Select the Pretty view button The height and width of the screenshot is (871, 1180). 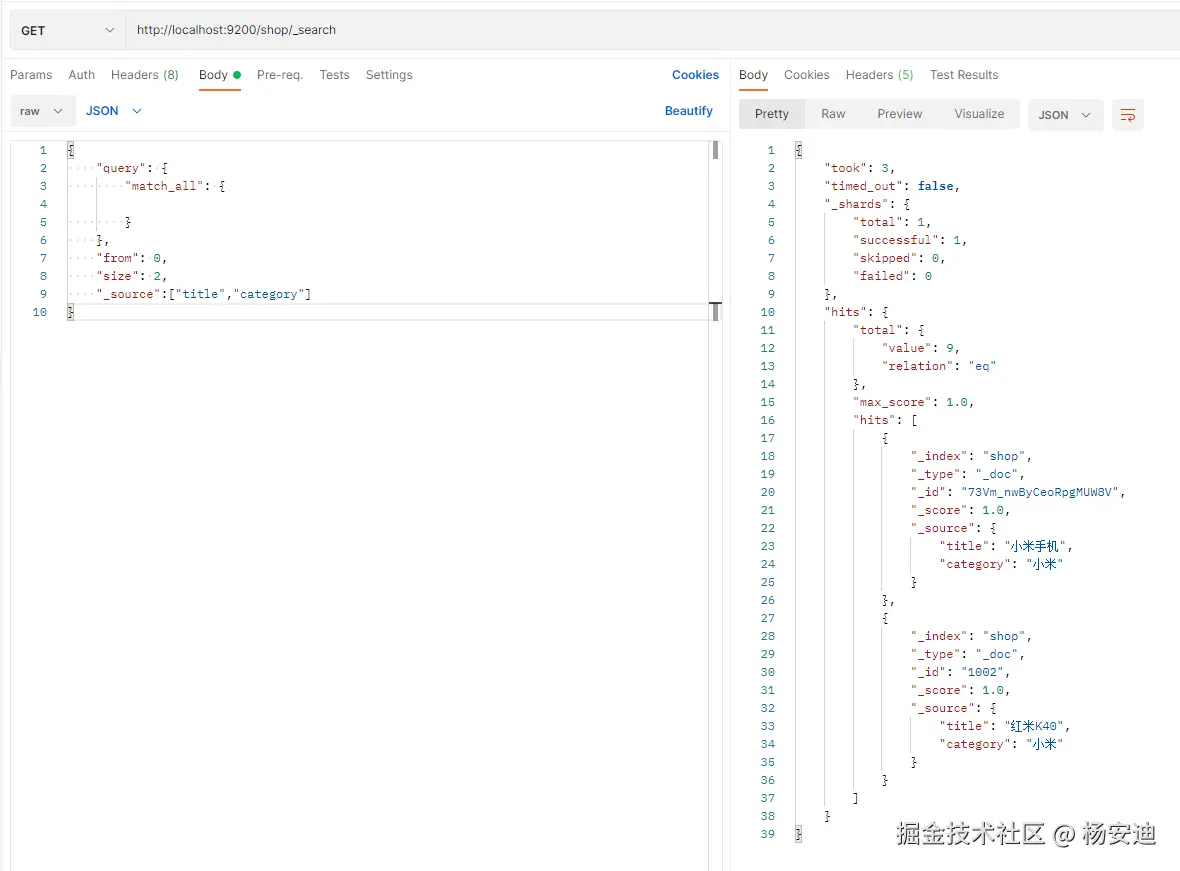(771, 114)
